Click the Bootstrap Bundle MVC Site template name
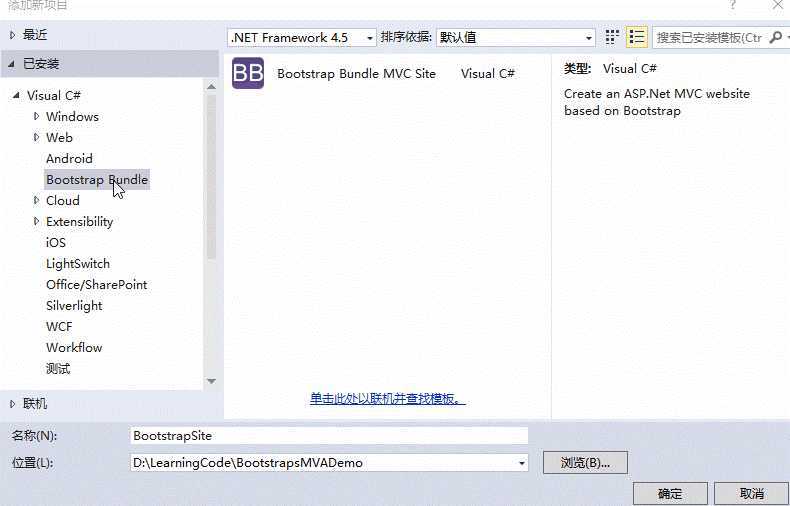Viewport: 790px width, 506px height. [x=356, y=74]
